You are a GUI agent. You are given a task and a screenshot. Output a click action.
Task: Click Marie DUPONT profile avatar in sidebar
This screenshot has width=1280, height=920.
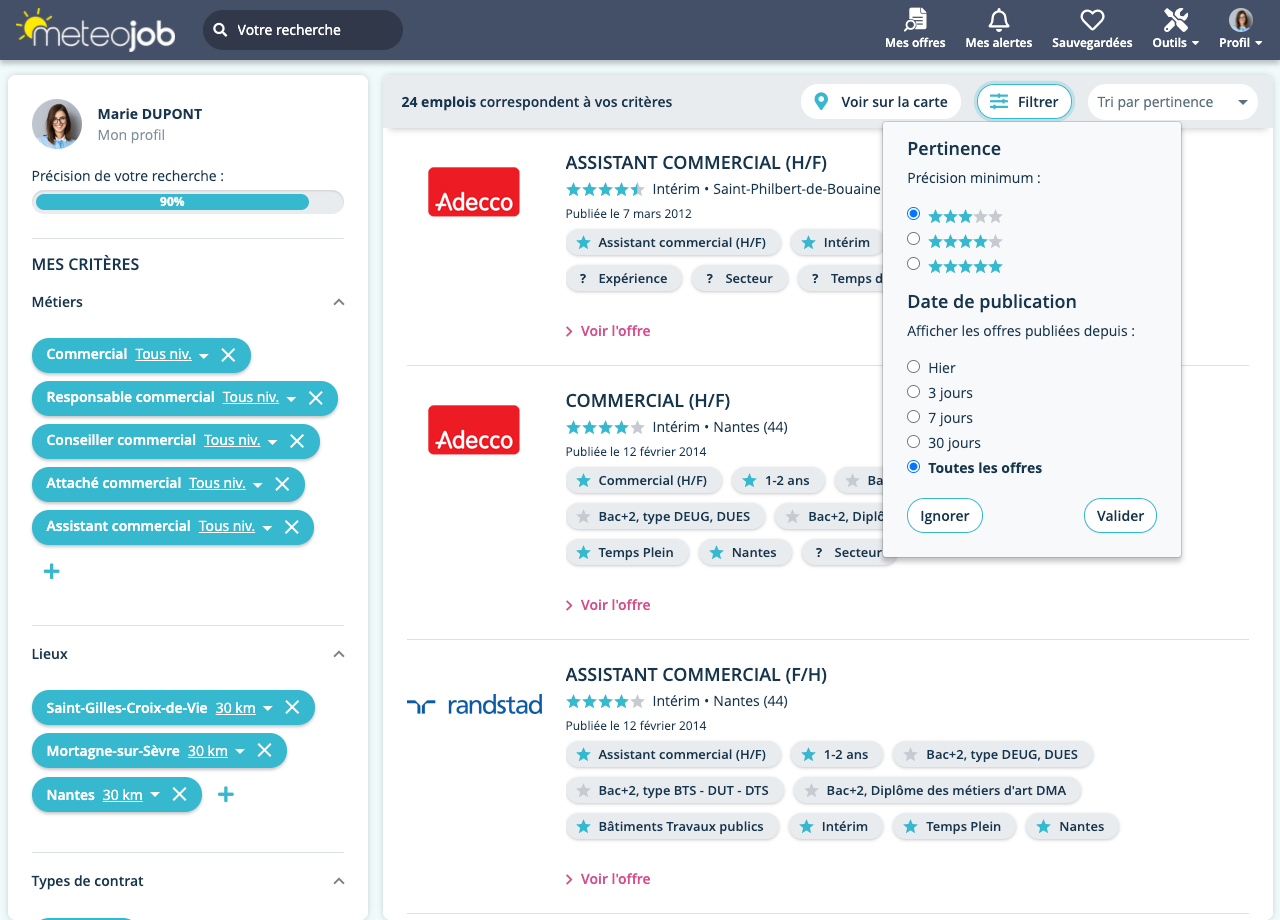57,124
